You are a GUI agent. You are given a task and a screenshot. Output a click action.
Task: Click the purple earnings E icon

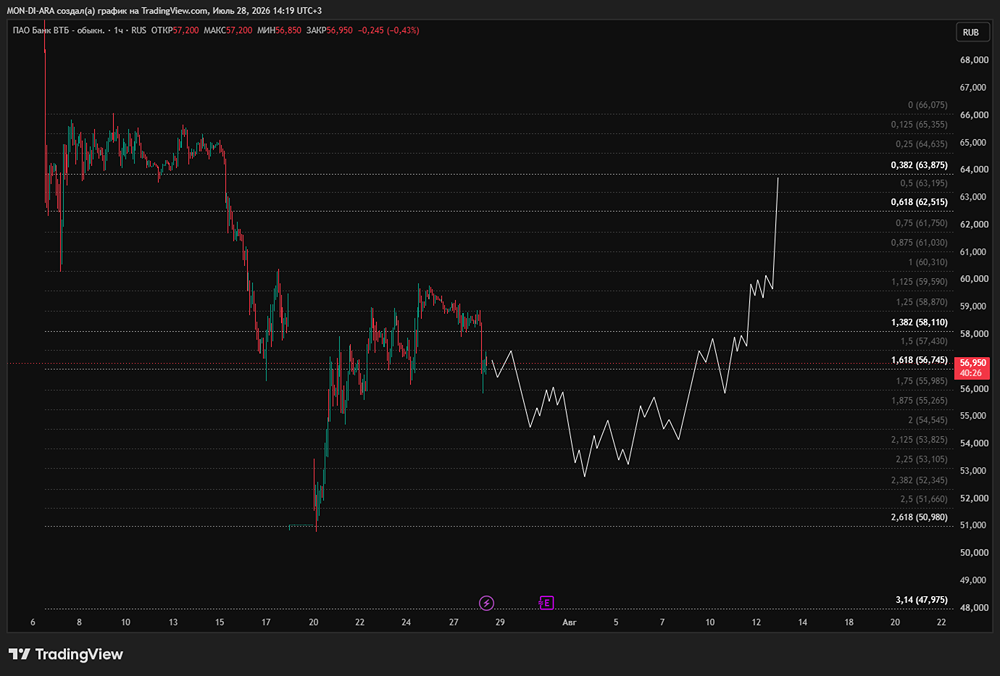546,603
